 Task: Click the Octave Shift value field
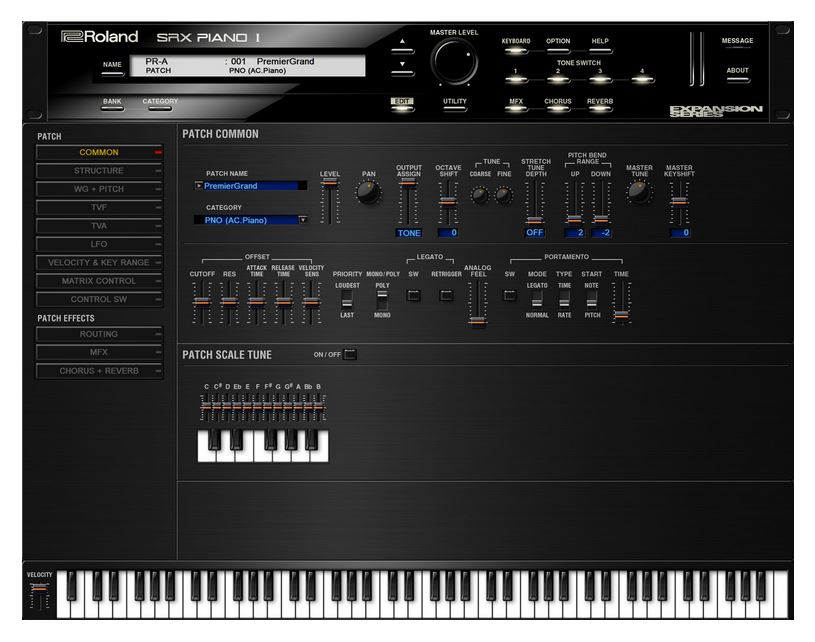pyautogui.click(x=448, y=232)
